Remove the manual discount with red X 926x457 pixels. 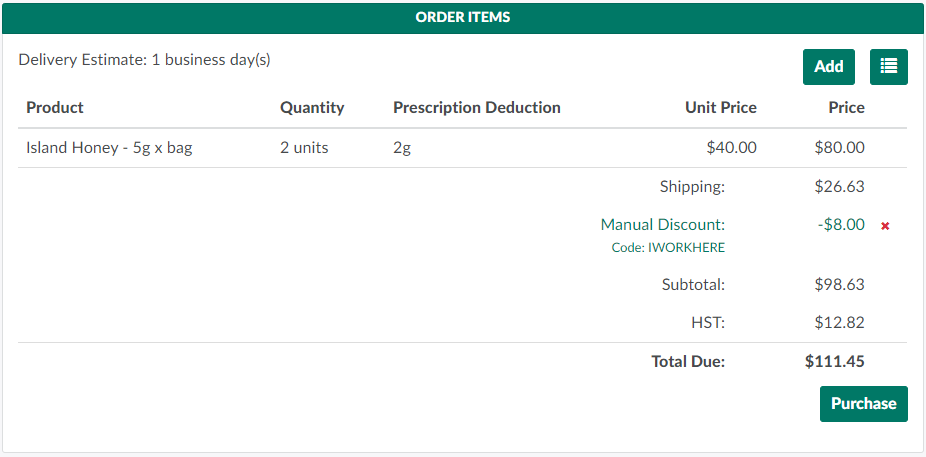click(885, 226)
